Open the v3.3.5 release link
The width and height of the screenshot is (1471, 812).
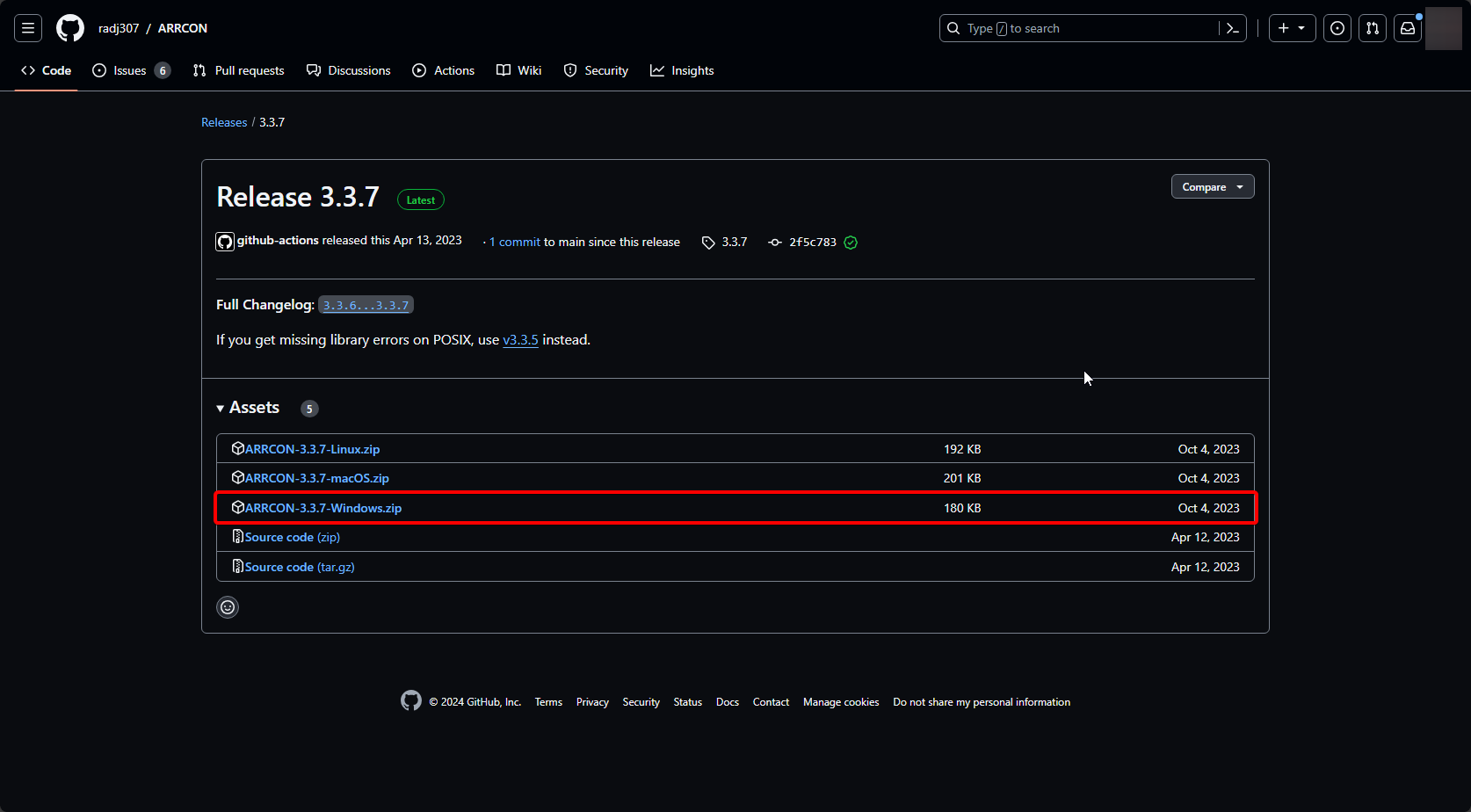(x=520, y=340)
